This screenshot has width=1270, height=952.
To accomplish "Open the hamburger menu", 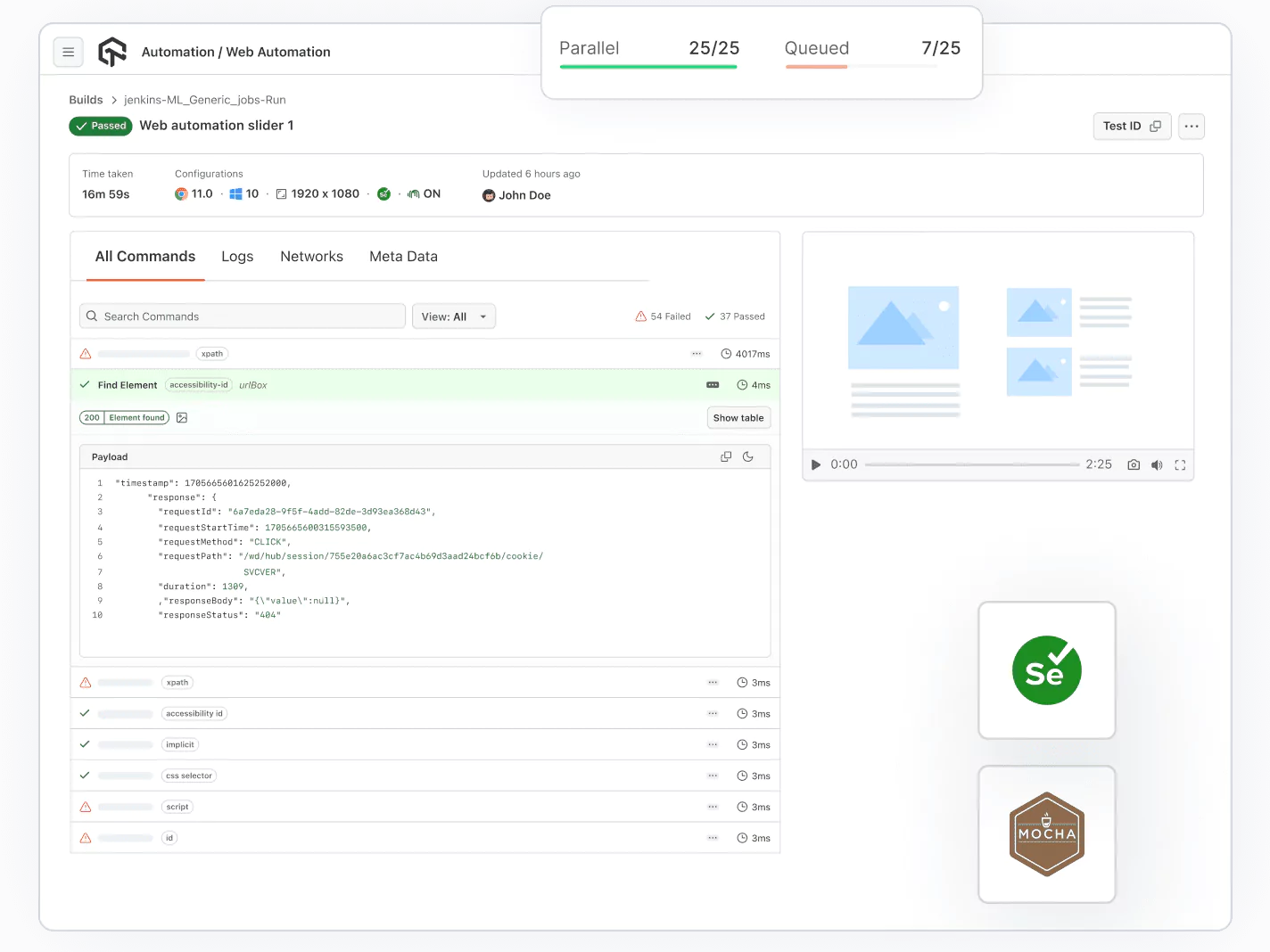I will click(68, 53).
